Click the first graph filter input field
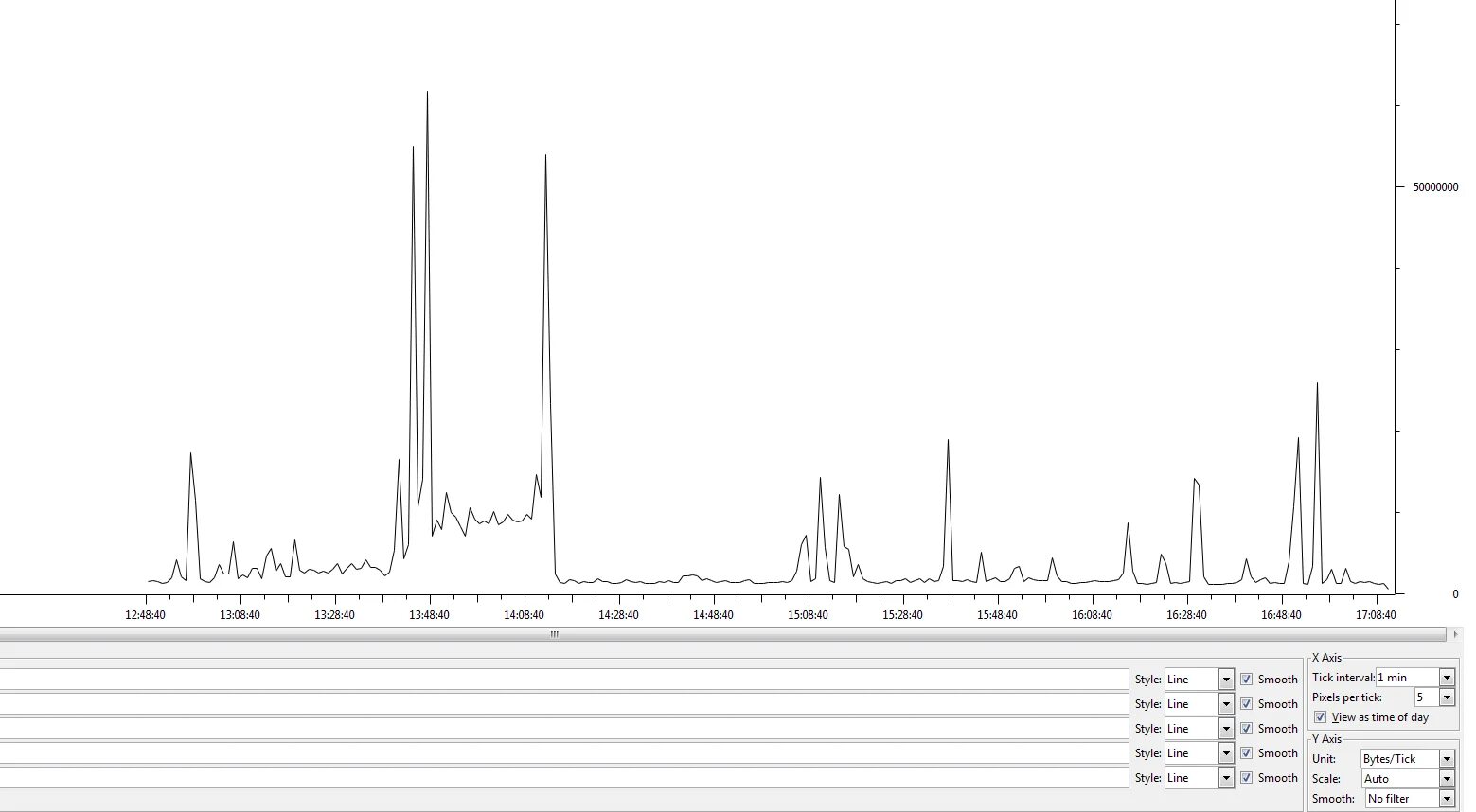 [x=564, y=680]
